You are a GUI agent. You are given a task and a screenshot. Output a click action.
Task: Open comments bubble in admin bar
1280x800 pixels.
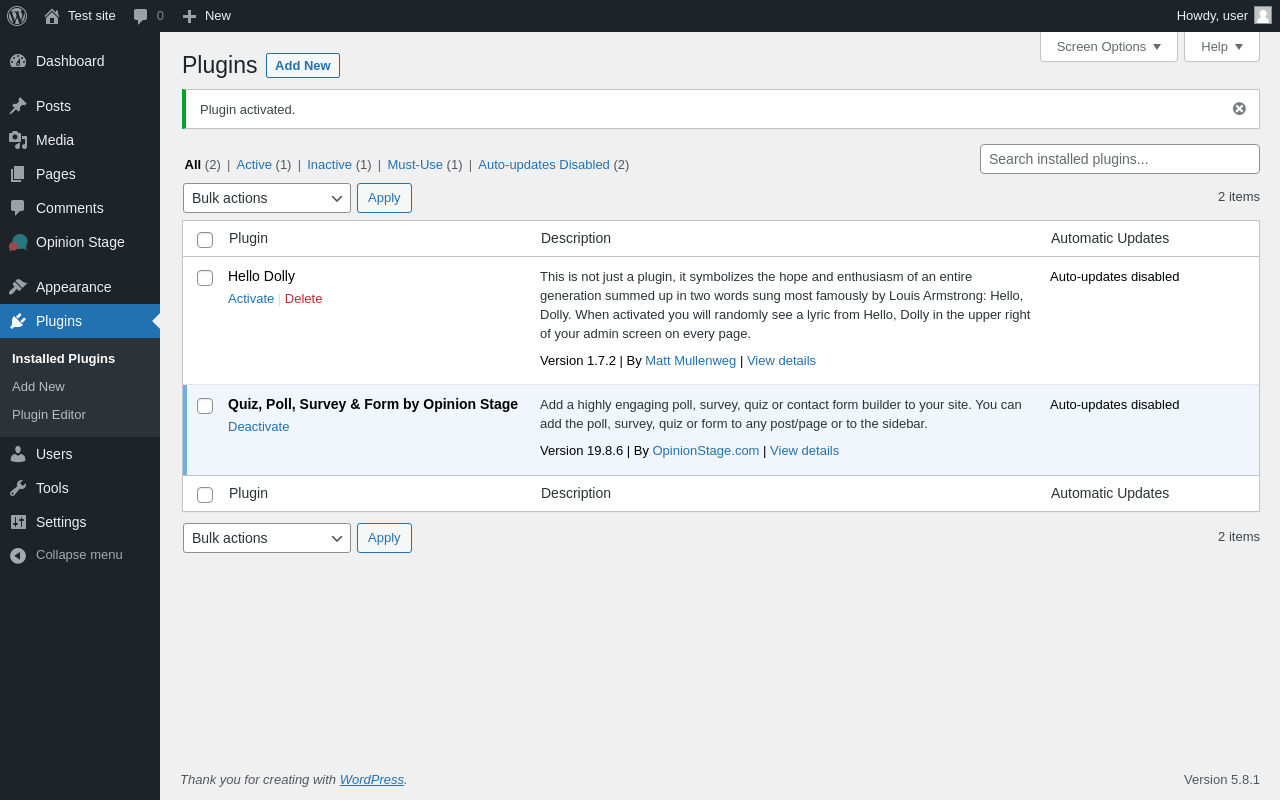coord(141,16)
